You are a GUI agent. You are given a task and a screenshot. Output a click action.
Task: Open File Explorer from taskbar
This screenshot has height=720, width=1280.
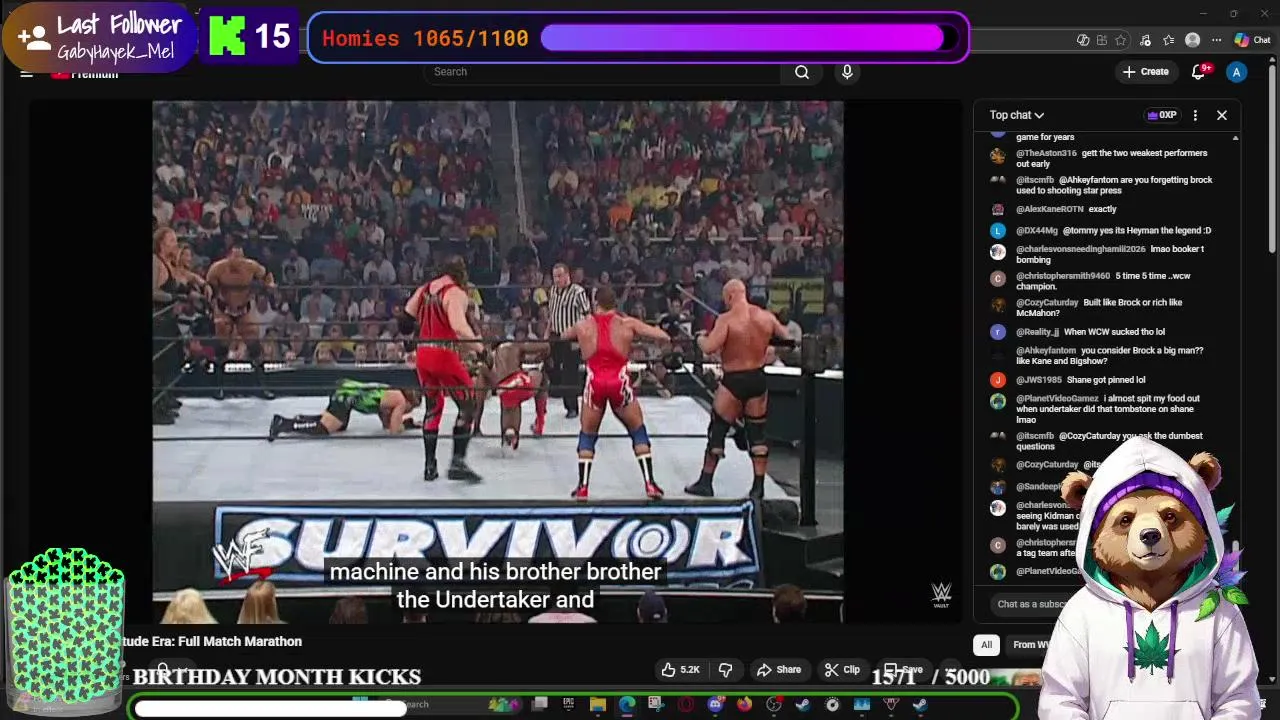point(598,705)
